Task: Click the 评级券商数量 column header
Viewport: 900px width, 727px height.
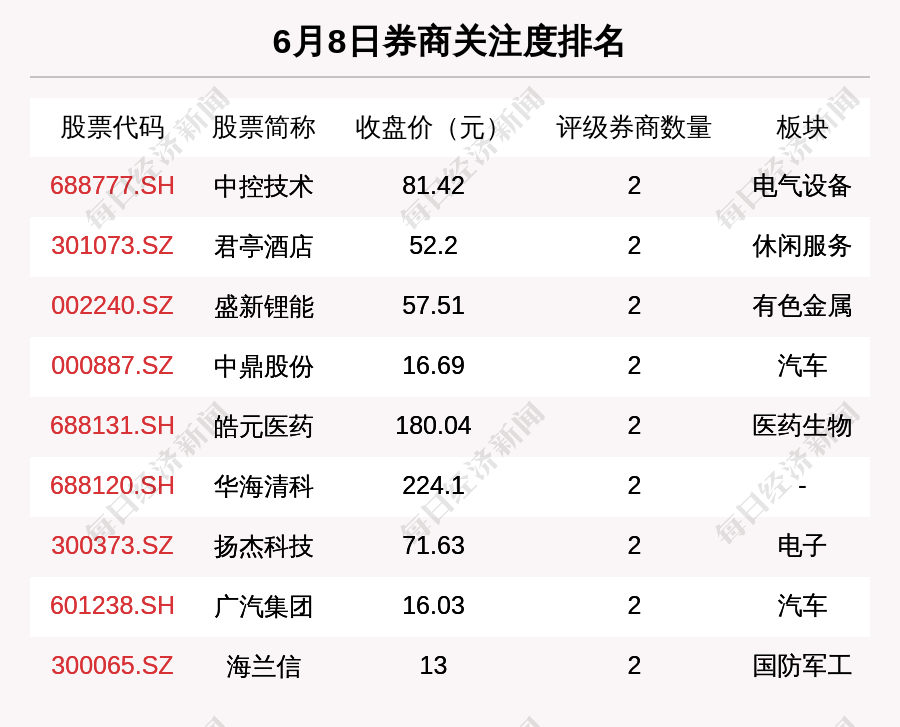Action: point(634,128)
